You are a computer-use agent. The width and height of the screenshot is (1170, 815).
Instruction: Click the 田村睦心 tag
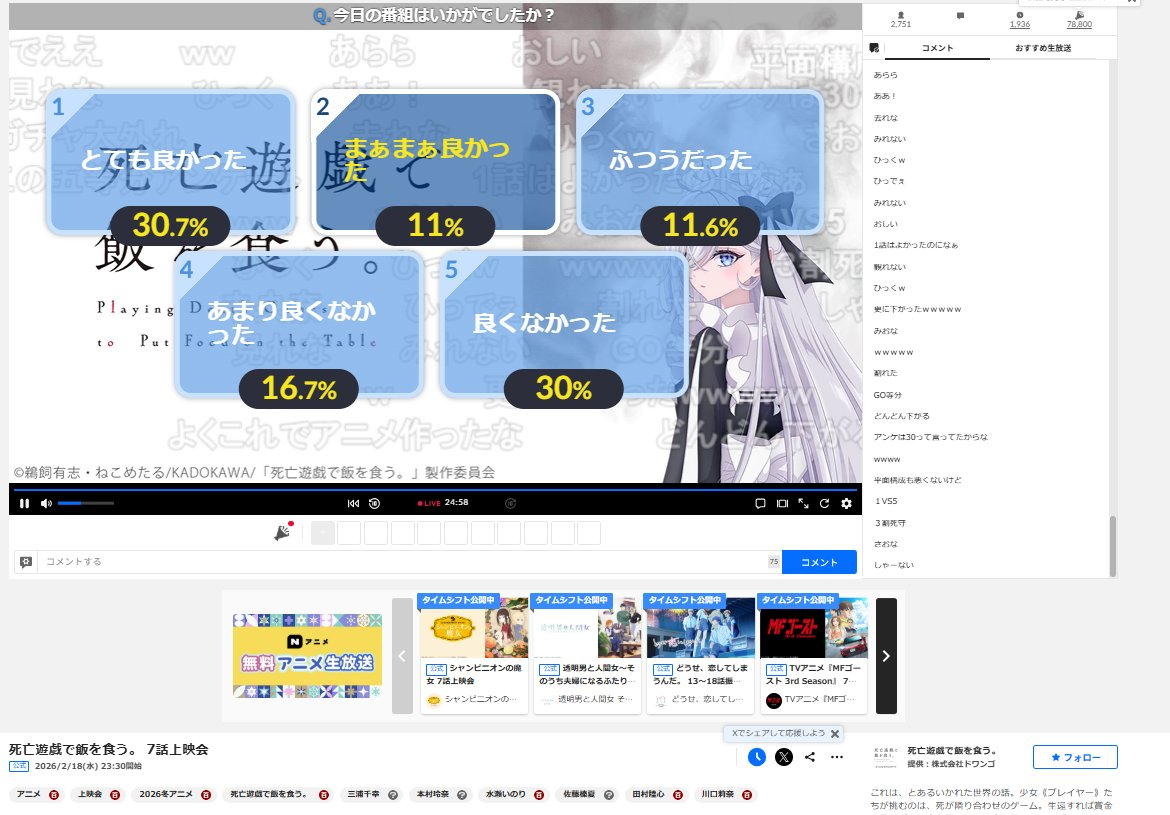click(x=648, y=794)
